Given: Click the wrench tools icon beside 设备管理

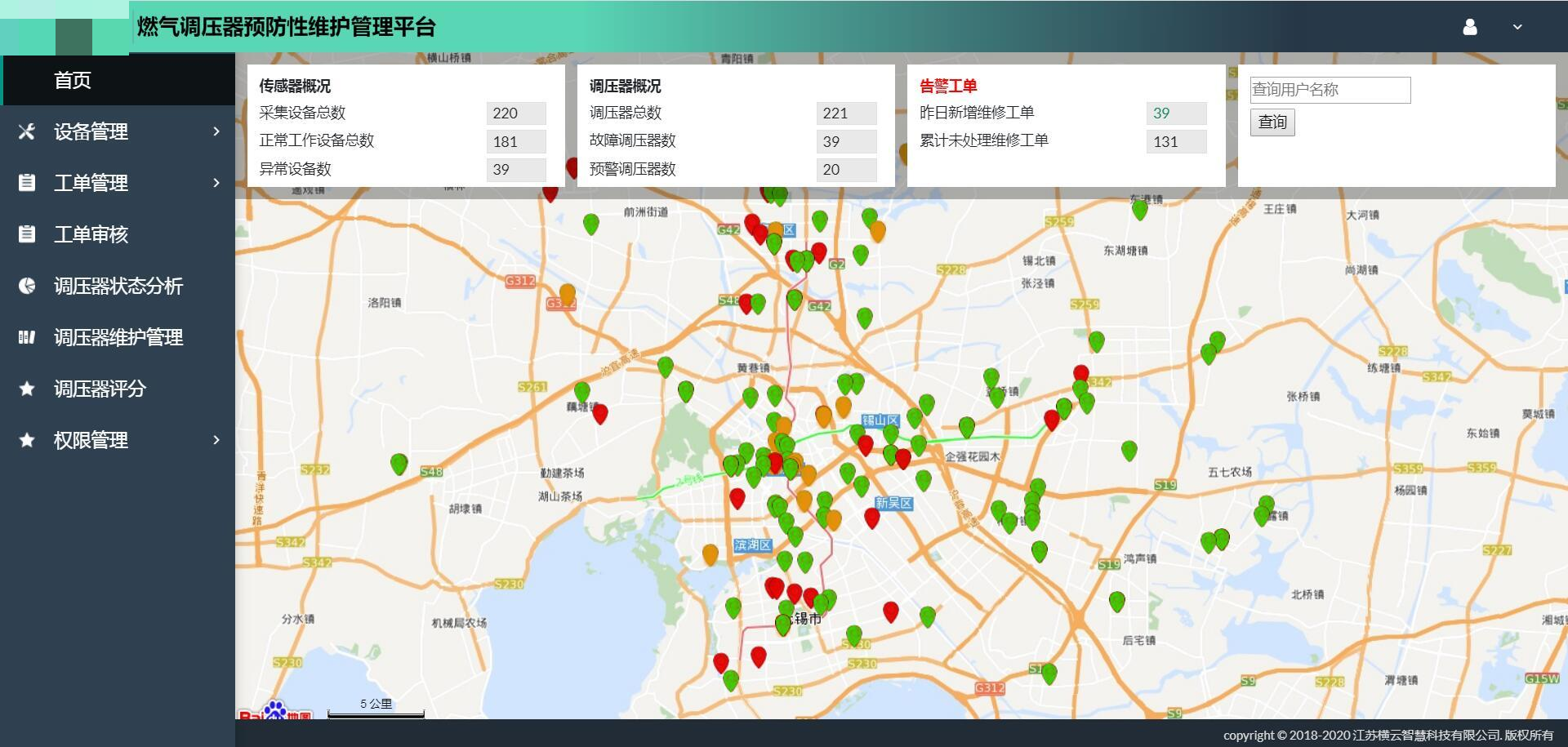Looking at the screenshot, I should (27, 131).
